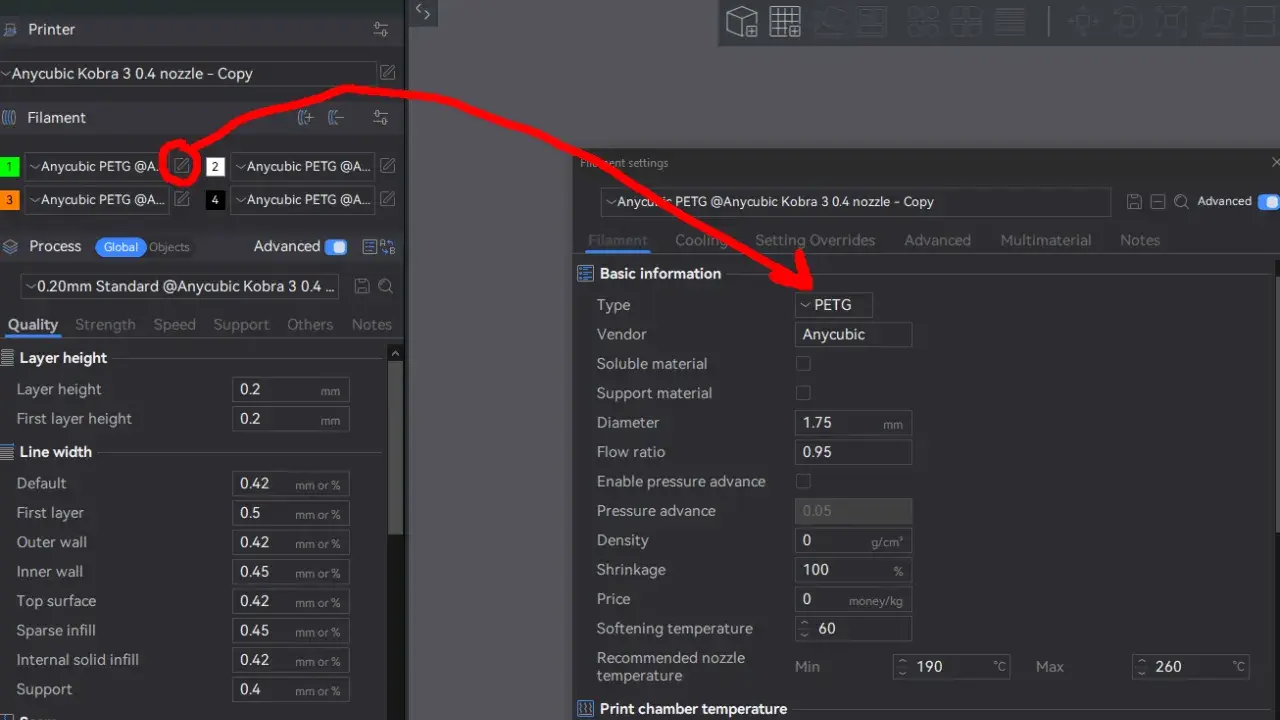1280x720 pixels.
Task: Delete filament preset in Filament settings
Action: (x=1158, y=202)
